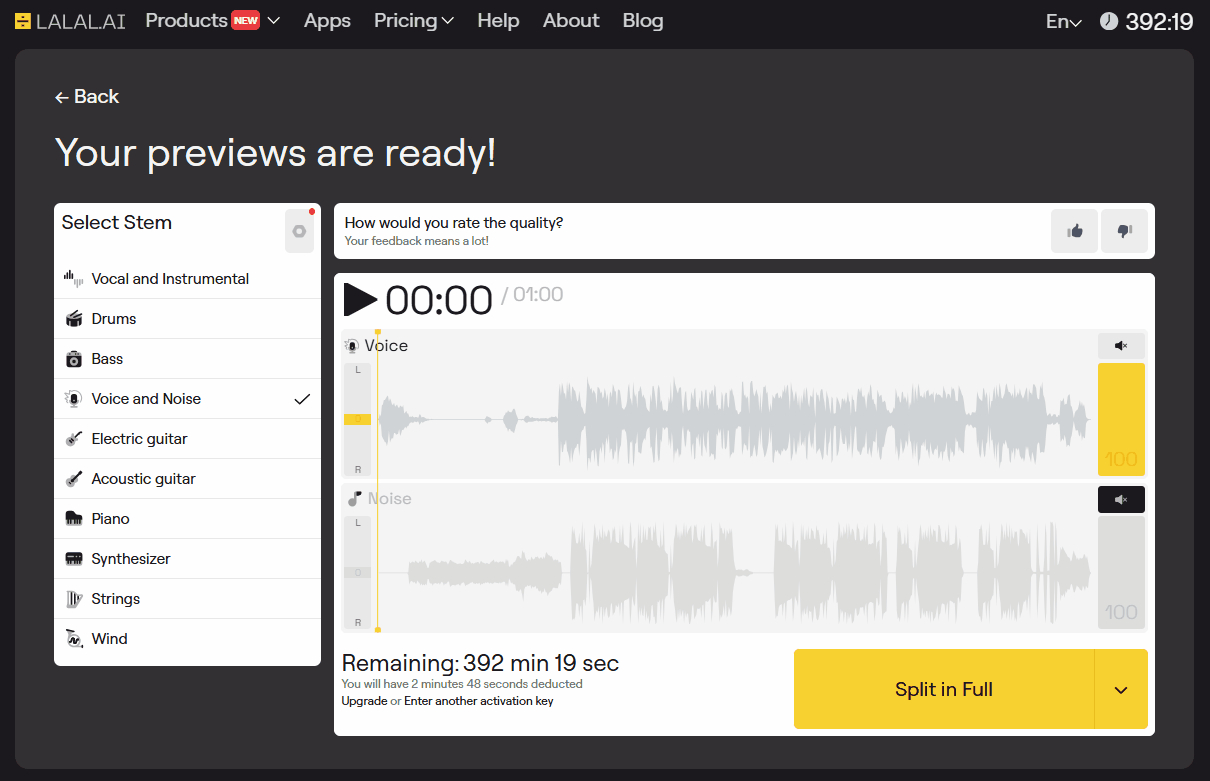Adjust the Voice volume slider at 100
This screenshot has width=1210, height=781.
coord(1121,419)
